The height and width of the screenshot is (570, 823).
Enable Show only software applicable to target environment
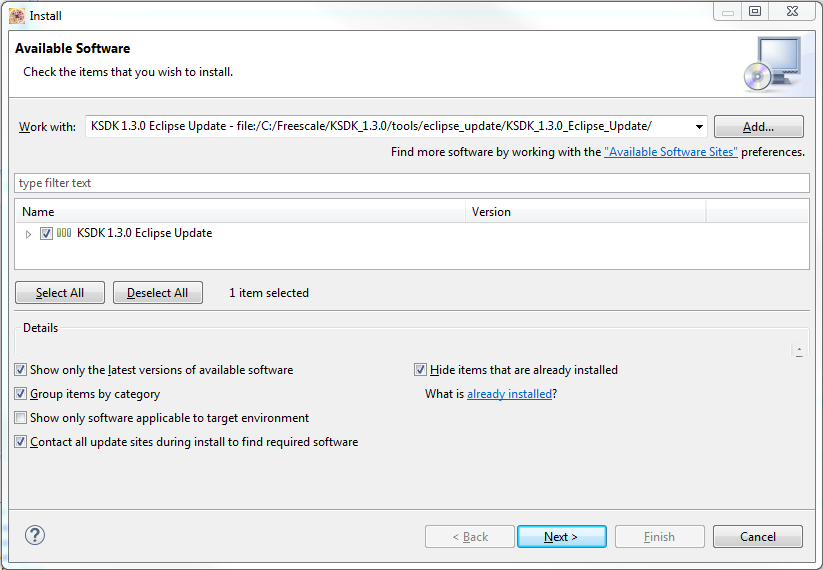click(21, 418)
